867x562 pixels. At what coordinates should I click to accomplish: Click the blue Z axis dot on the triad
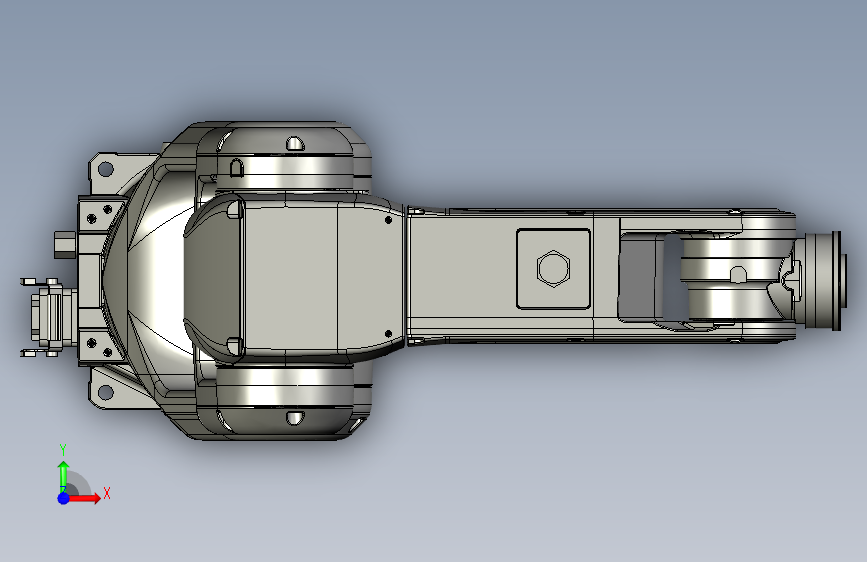[x=64, y=498]
